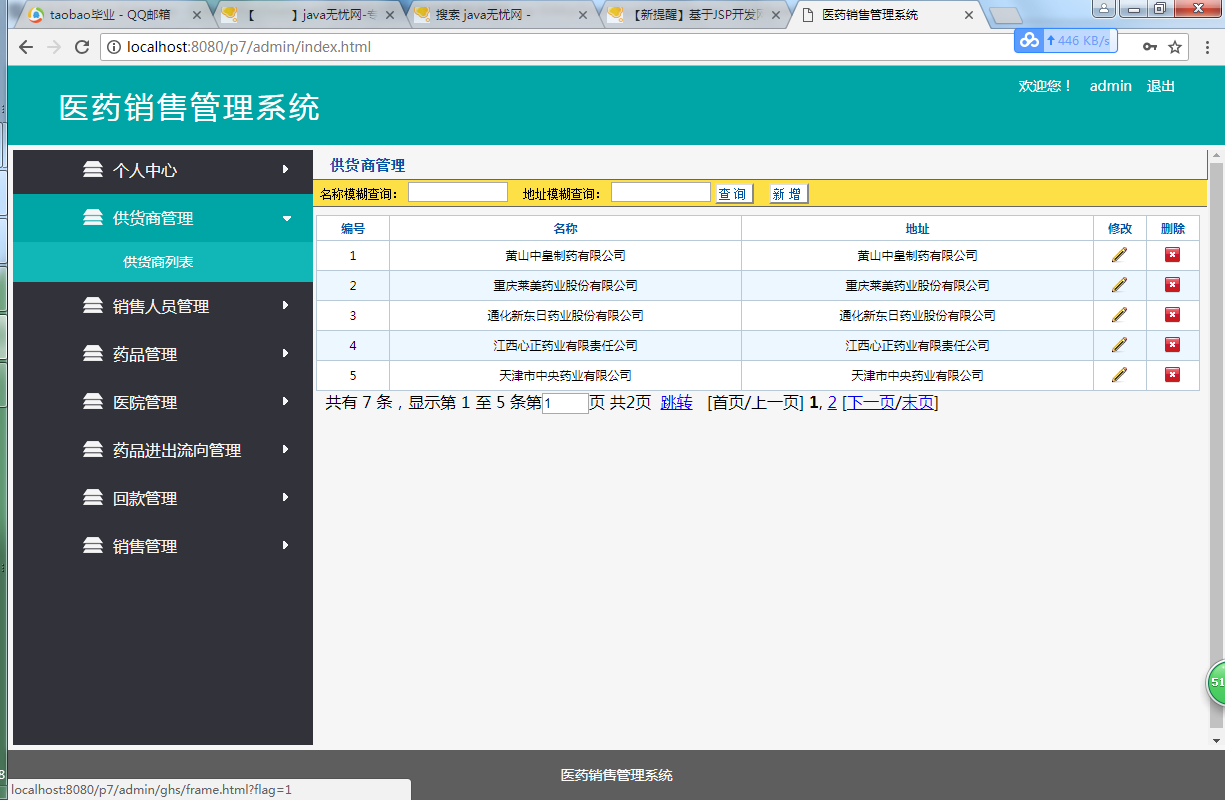Click the 名称 column header
This screenshot has width=1225, height=800.
click(565, 229)
